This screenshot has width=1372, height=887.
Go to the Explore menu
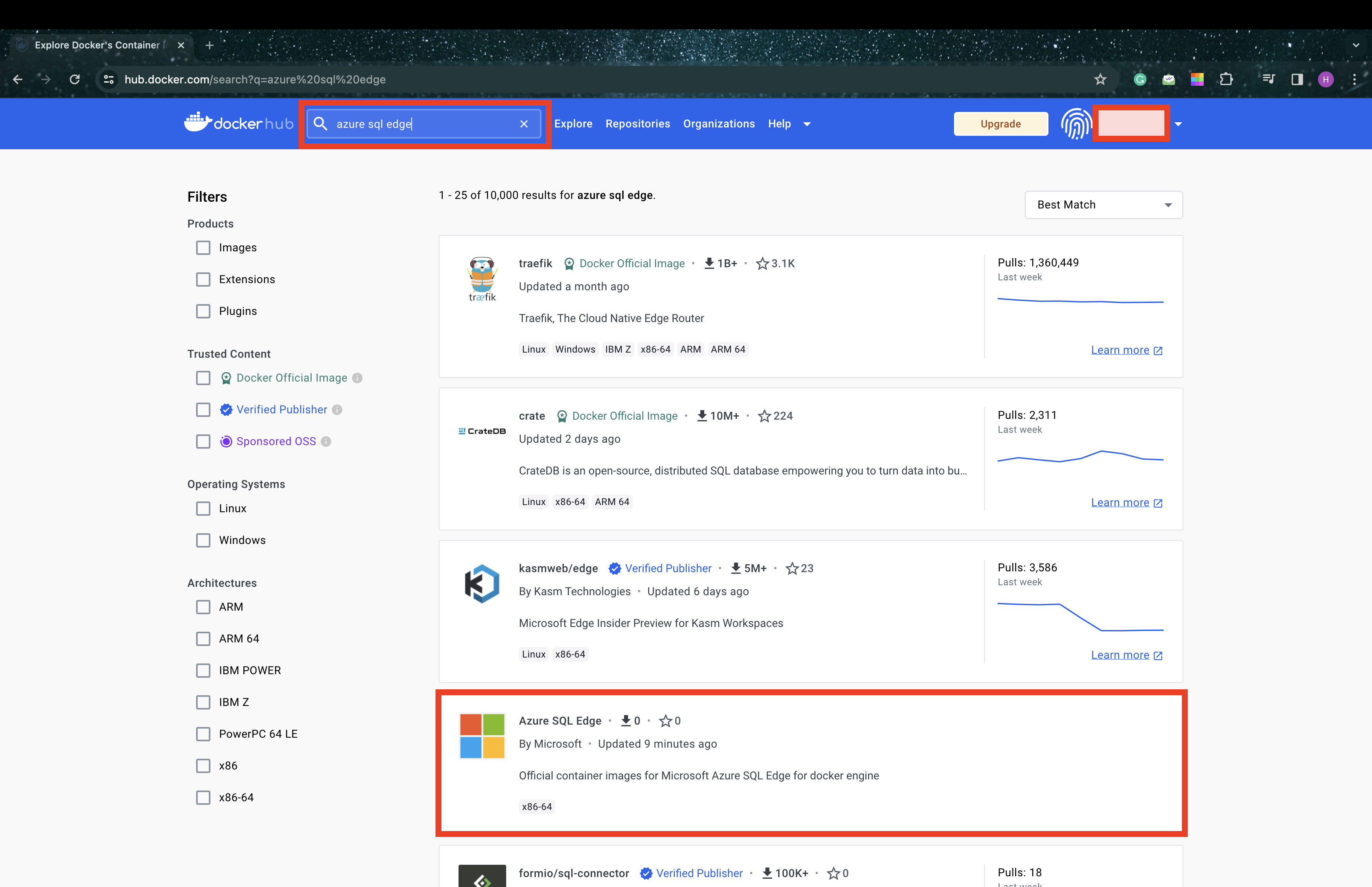573,124
